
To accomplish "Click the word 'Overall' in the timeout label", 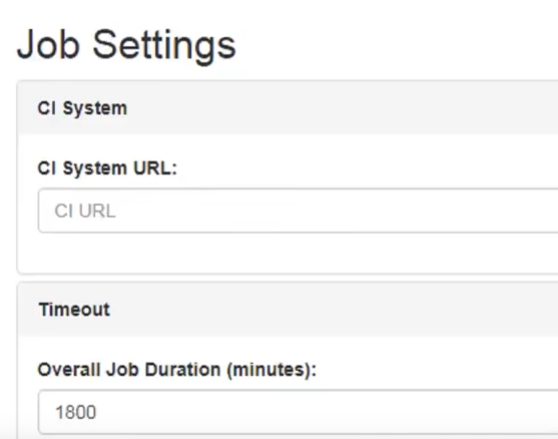I will click(69, 369).
